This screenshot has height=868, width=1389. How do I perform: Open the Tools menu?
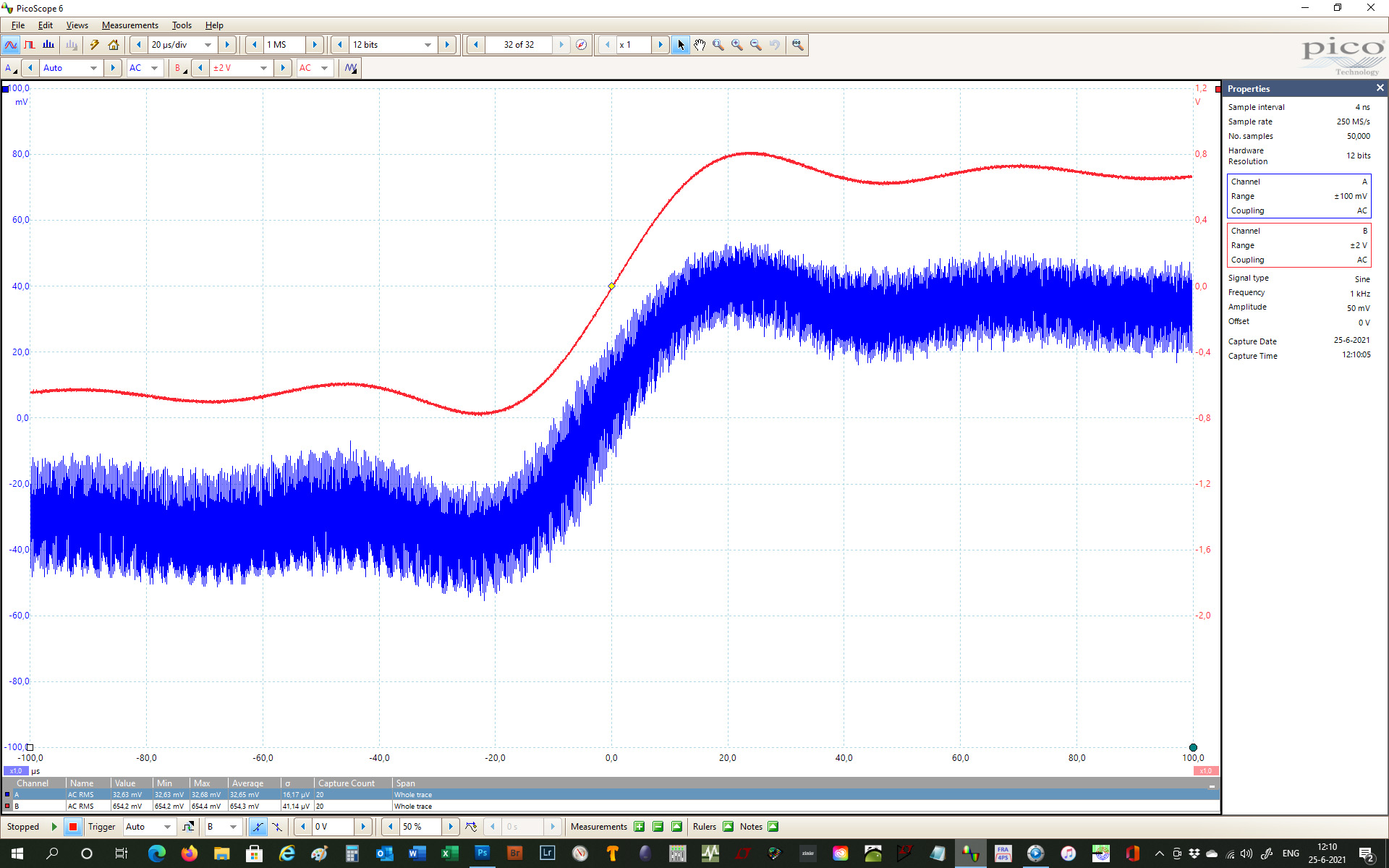click(182, 25)
